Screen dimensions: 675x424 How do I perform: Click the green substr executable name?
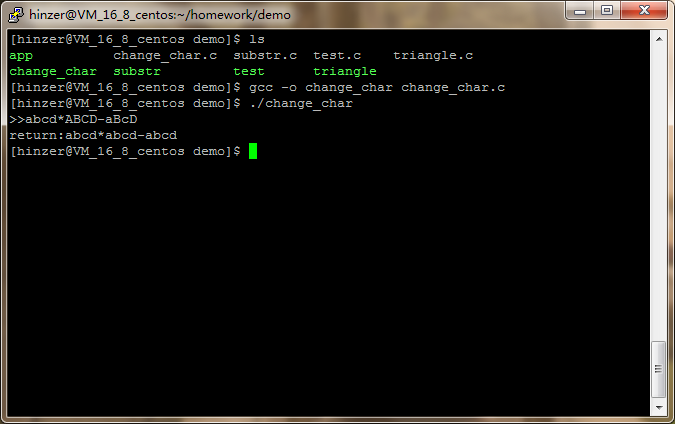pyautogui.click(x=137, y=71)
